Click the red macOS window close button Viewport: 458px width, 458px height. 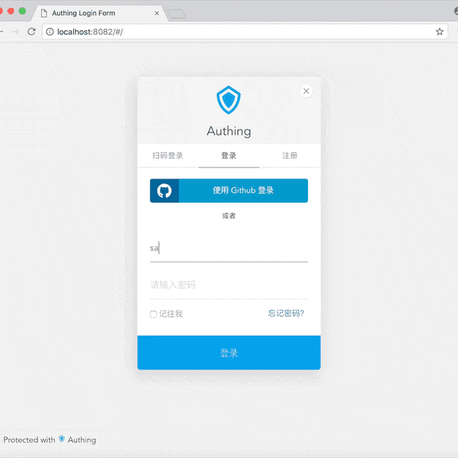(1, 11)
